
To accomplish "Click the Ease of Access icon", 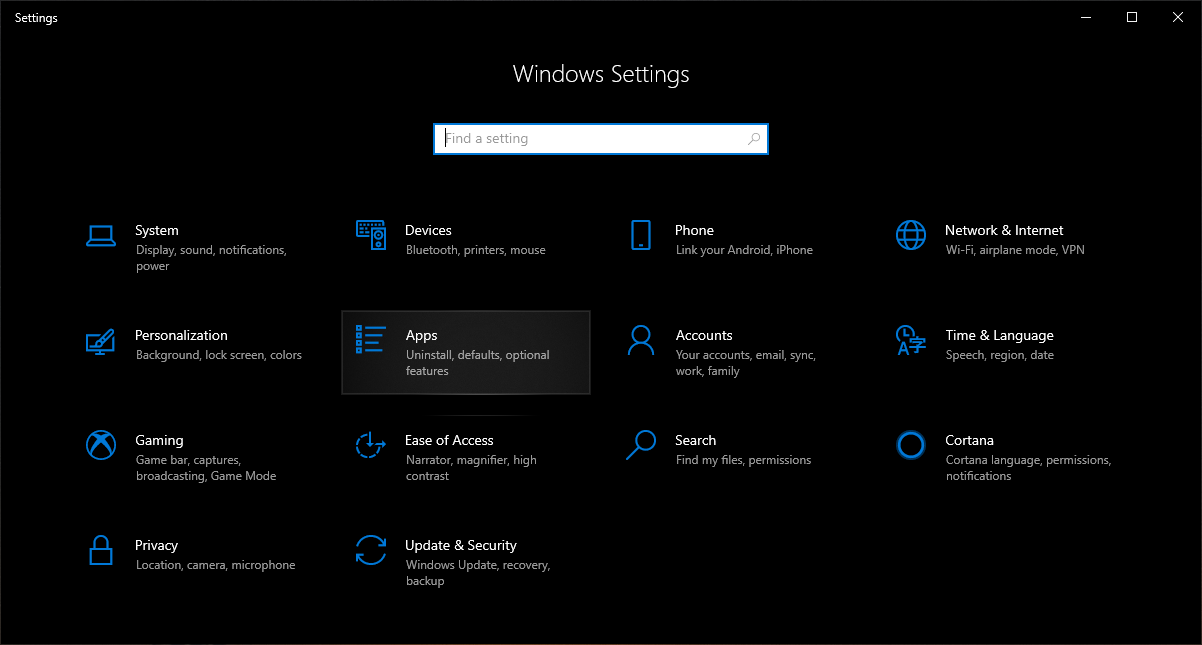I will 371,445.
